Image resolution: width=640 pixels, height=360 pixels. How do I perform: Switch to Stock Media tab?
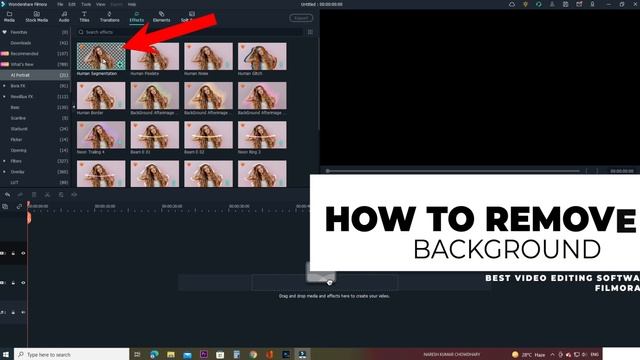pyautogui.click(x=37, y=17)
